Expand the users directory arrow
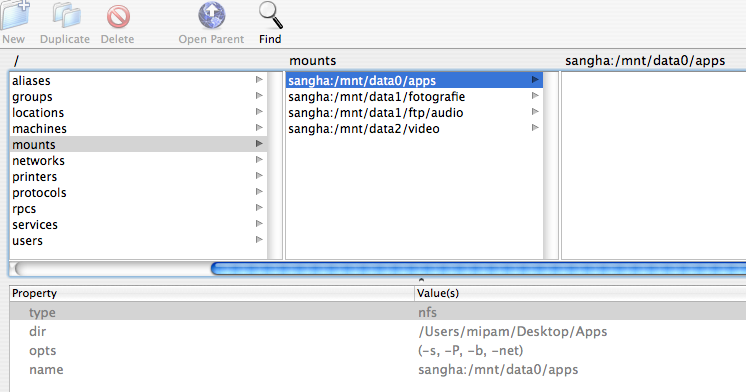The width and height of the screenshot is (746, 392). (x=259, y=239)
